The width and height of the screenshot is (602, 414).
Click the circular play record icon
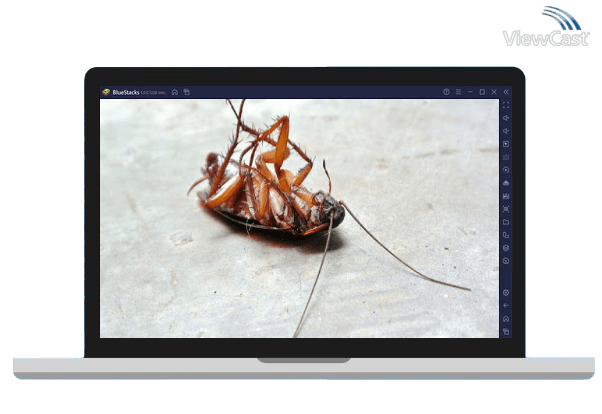pos(506,170)
